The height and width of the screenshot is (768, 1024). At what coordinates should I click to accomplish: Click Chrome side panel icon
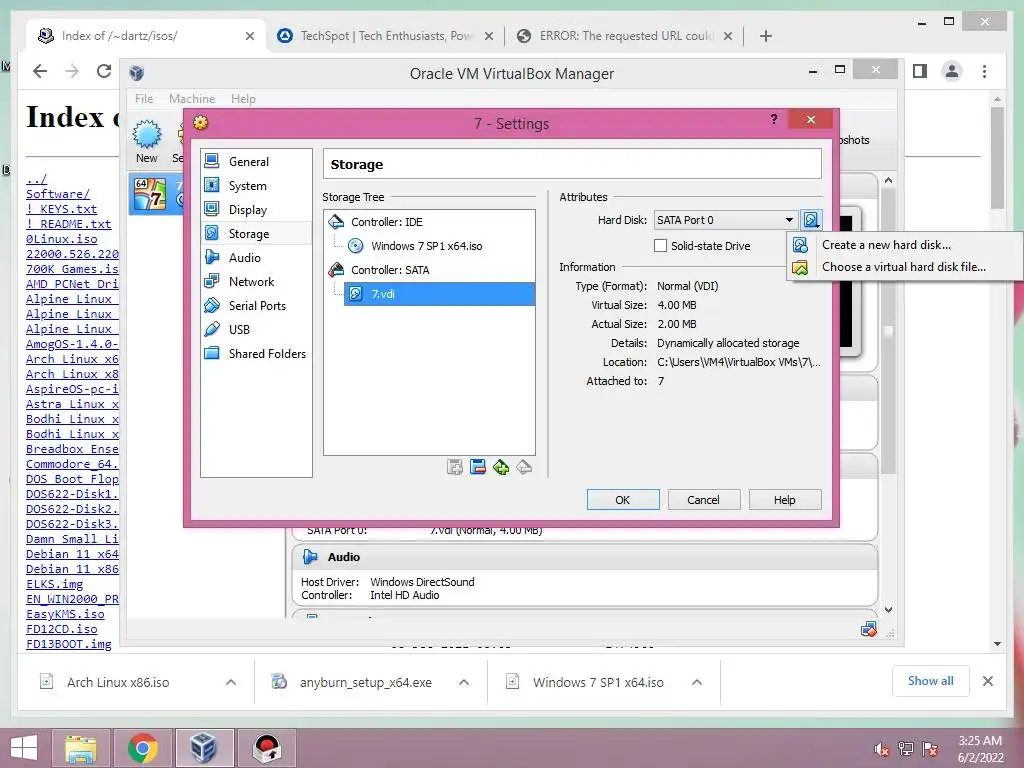(920, 71)
